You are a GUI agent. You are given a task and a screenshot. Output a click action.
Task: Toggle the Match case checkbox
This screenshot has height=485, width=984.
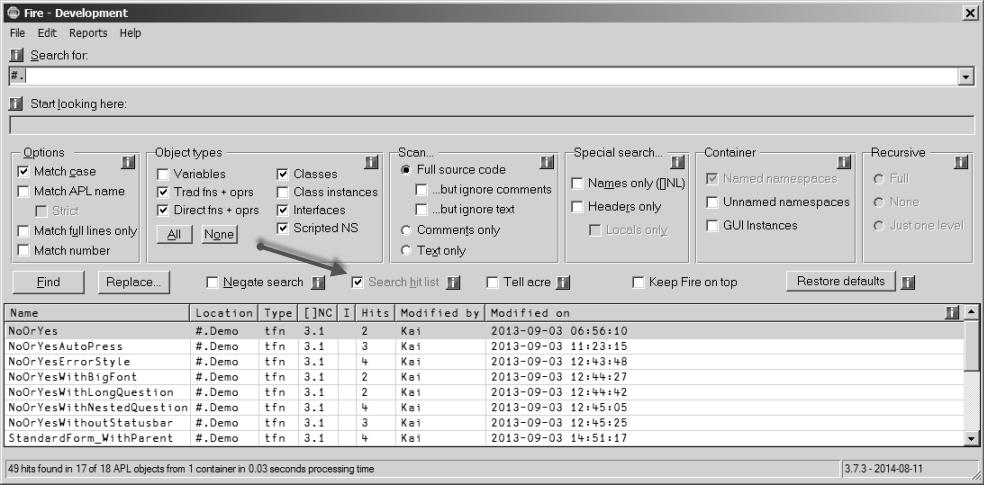click(x=23, y=171)
